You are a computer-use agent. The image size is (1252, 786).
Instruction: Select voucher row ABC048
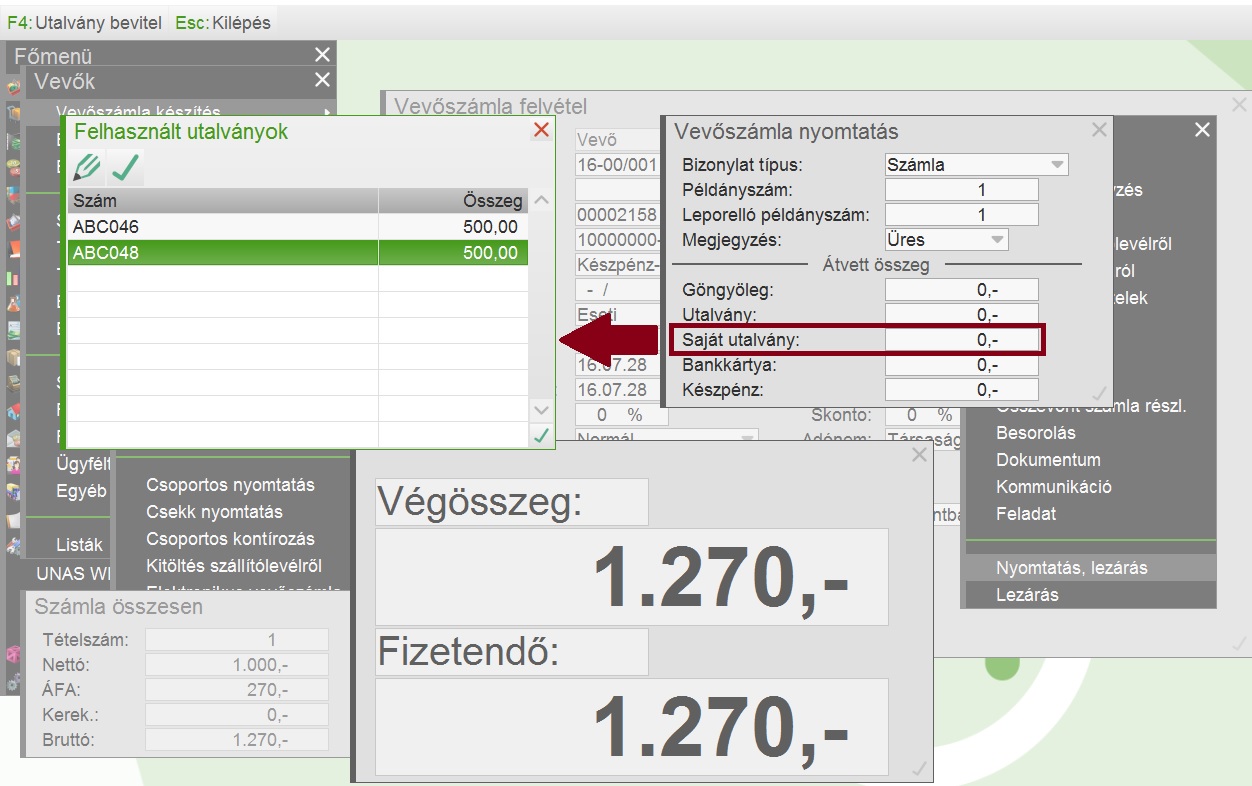coord(297,253)
